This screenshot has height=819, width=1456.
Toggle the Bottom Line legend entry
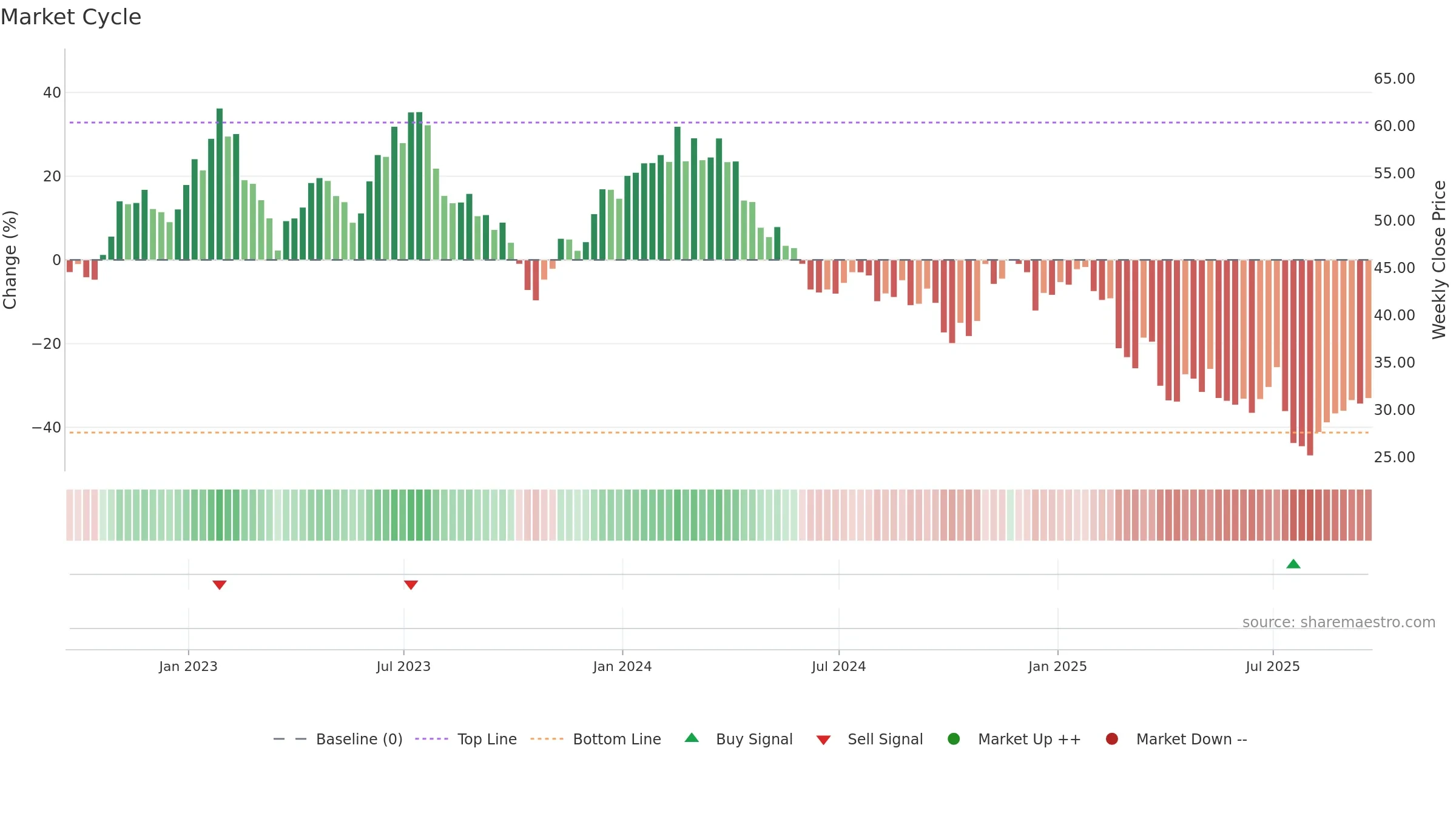[x=596, y=739]
